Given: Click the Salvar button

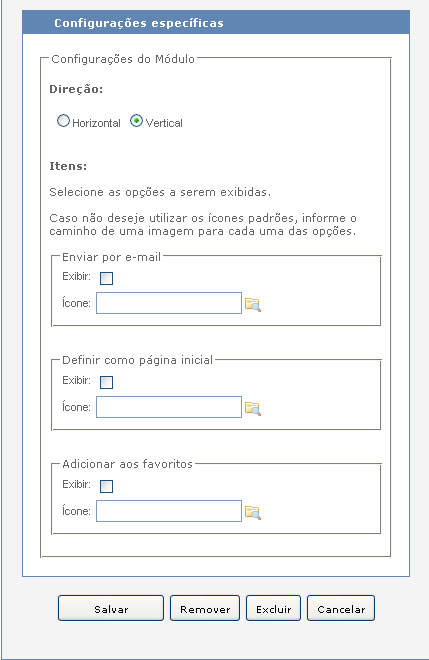Looking at the screenshot, I should pyautogui.click(x=111, y=608).
